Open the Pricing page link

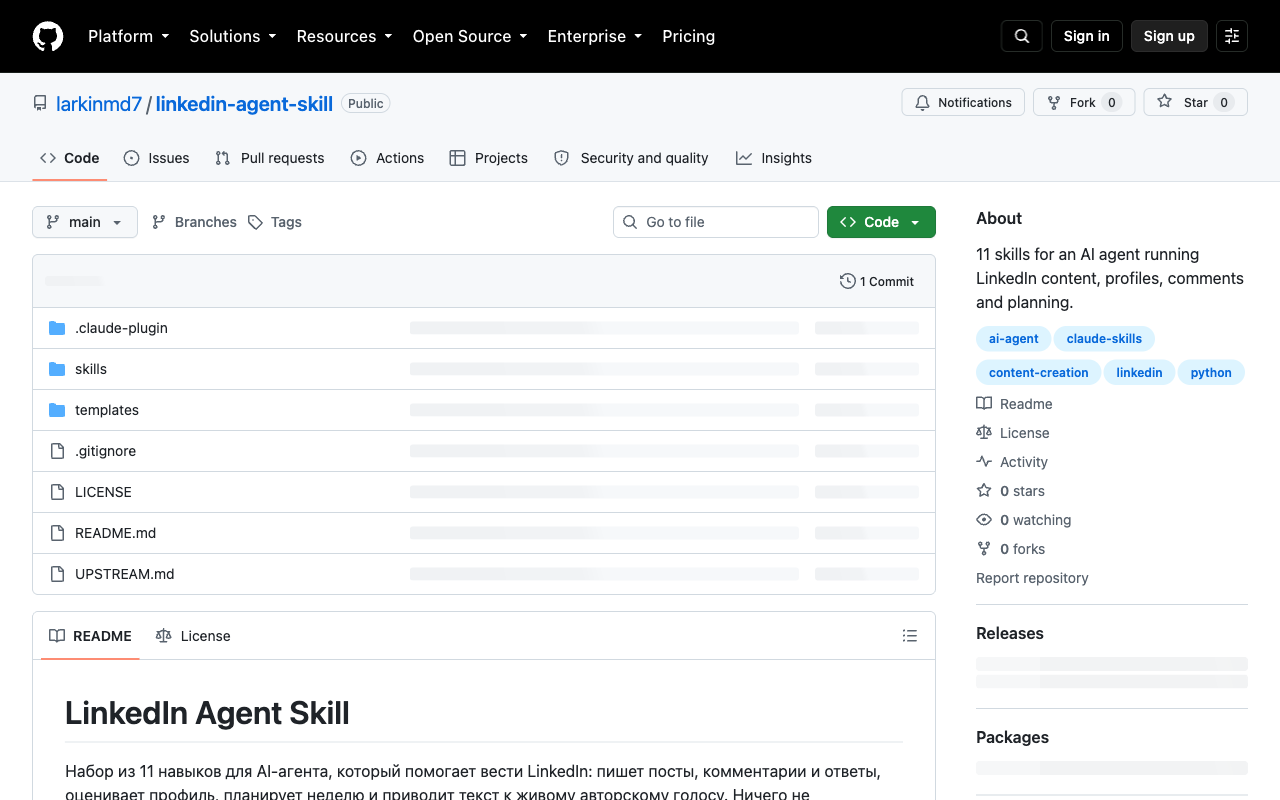coord(689,36)
